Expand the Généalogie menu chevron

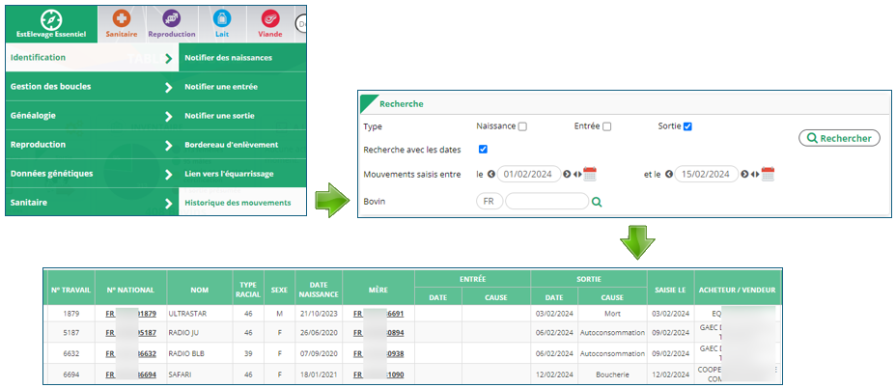point(168,116)
